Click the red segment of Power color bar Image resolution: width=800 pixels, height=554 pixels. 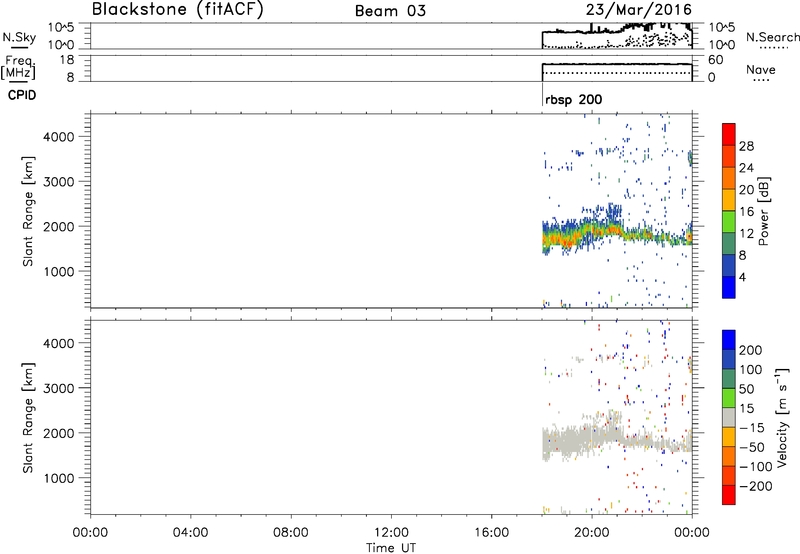pyautogui.click(x=729, y=135)
